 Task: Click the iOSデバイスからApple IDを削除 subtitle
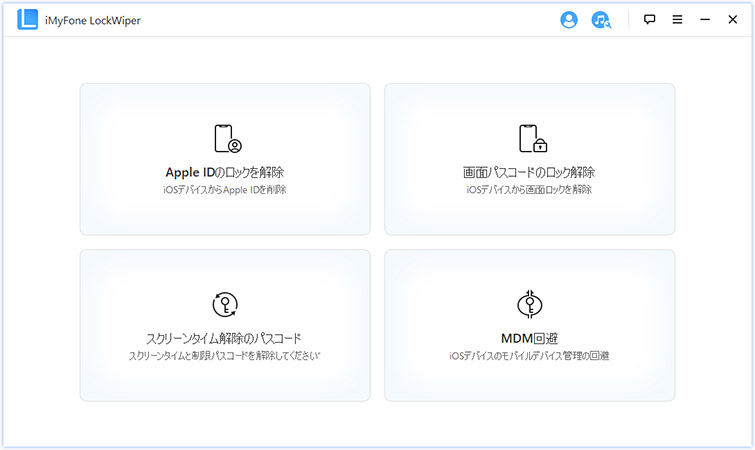pyautogui.click(x=225, y=190)
